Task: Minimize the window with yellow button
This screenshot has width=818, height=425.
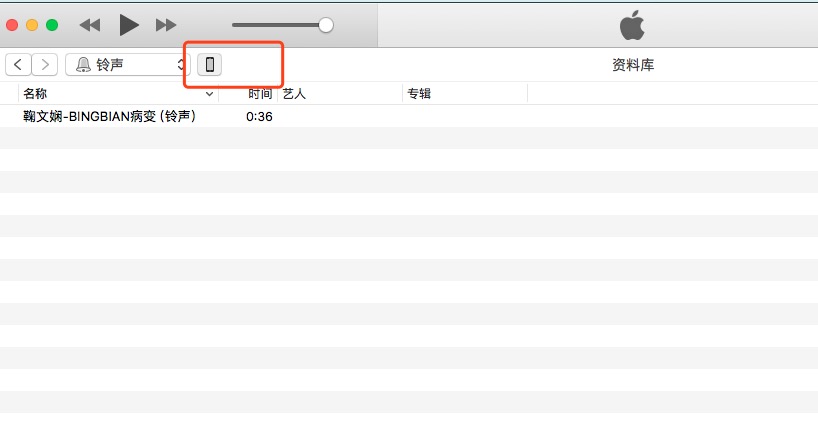Action: point(32,25)
